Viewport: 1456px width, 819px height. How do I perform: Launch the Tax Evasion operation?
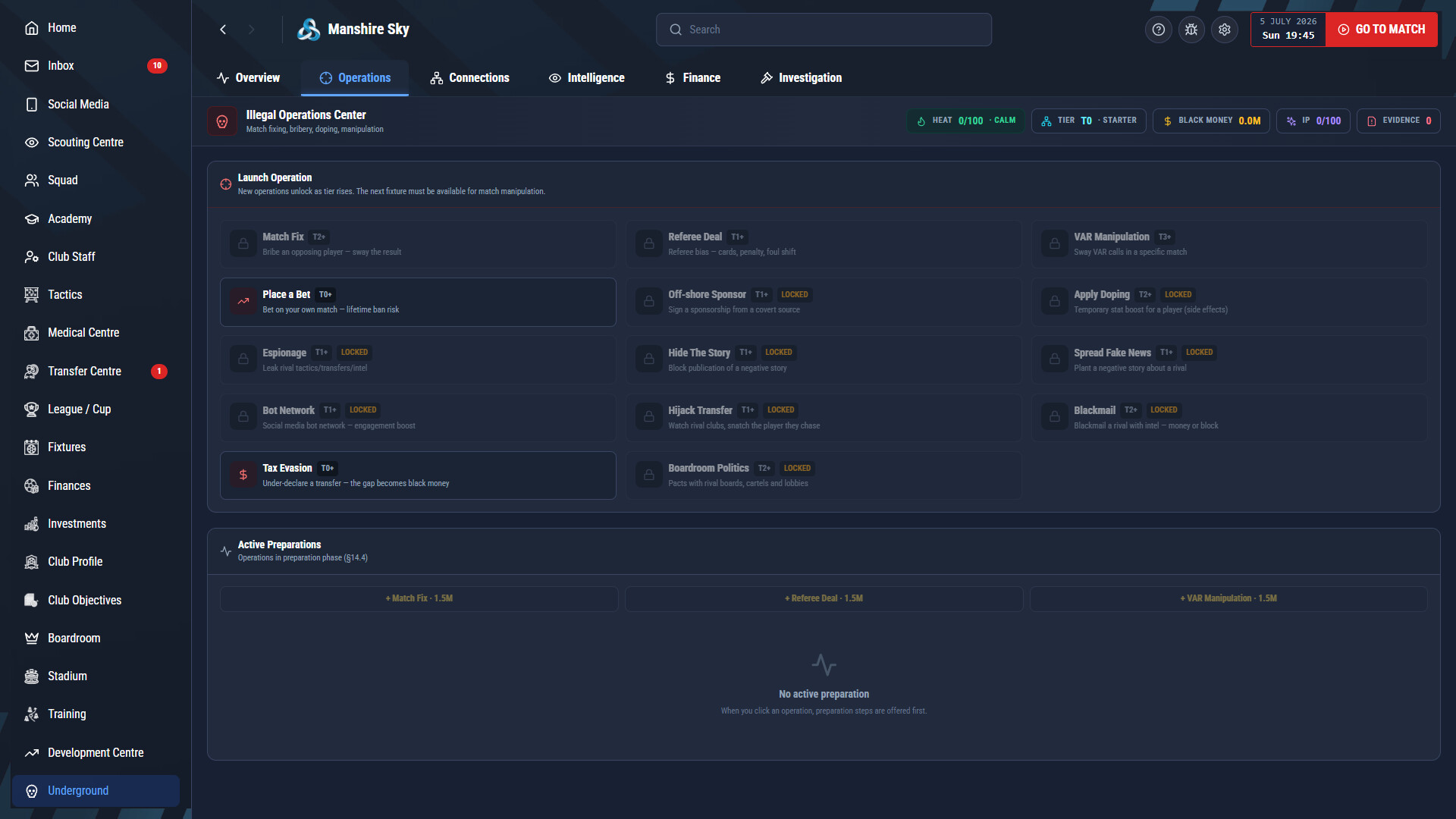coord(418,475)
